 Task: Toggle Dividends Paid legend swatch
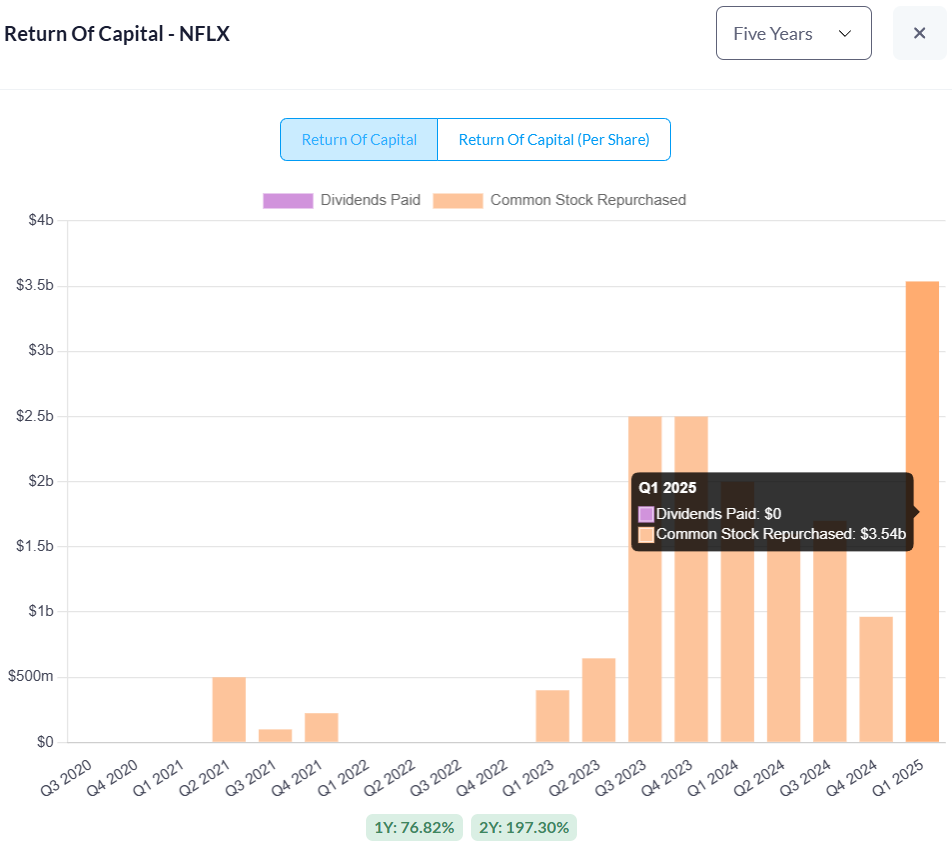point(288,200)
